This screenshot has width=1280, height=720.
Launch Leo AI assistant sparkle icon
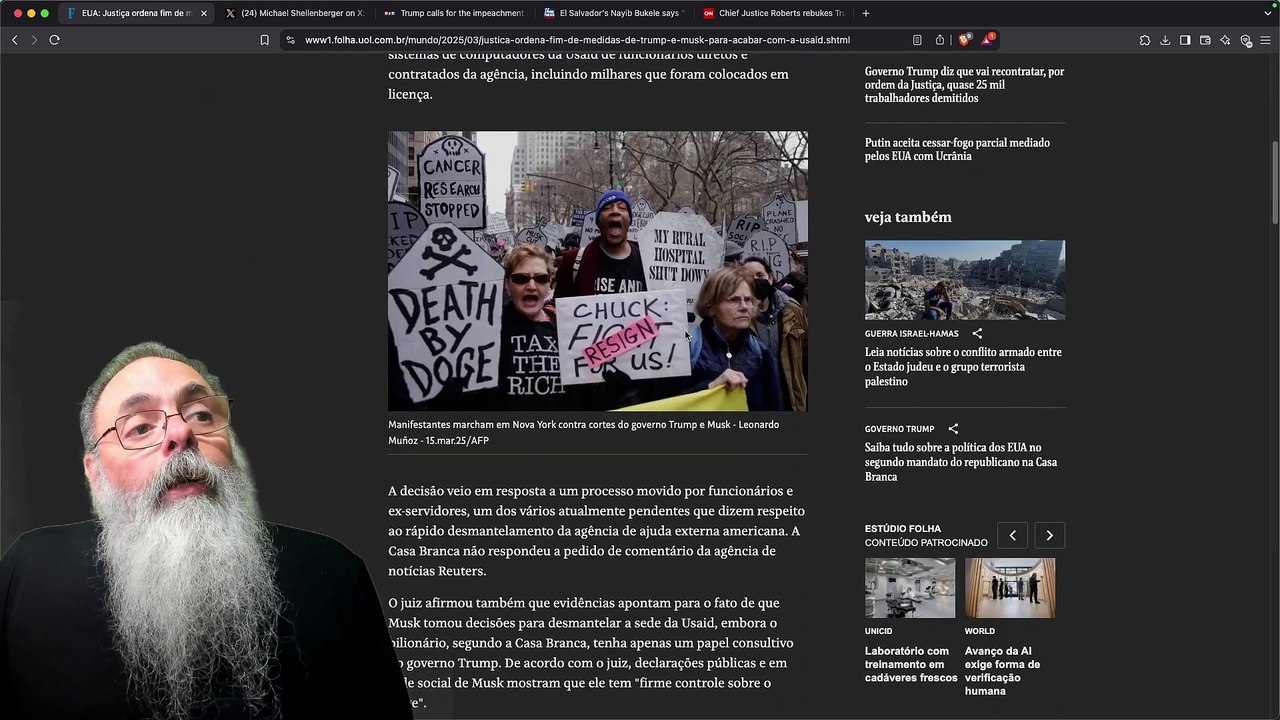(1225, 40)
